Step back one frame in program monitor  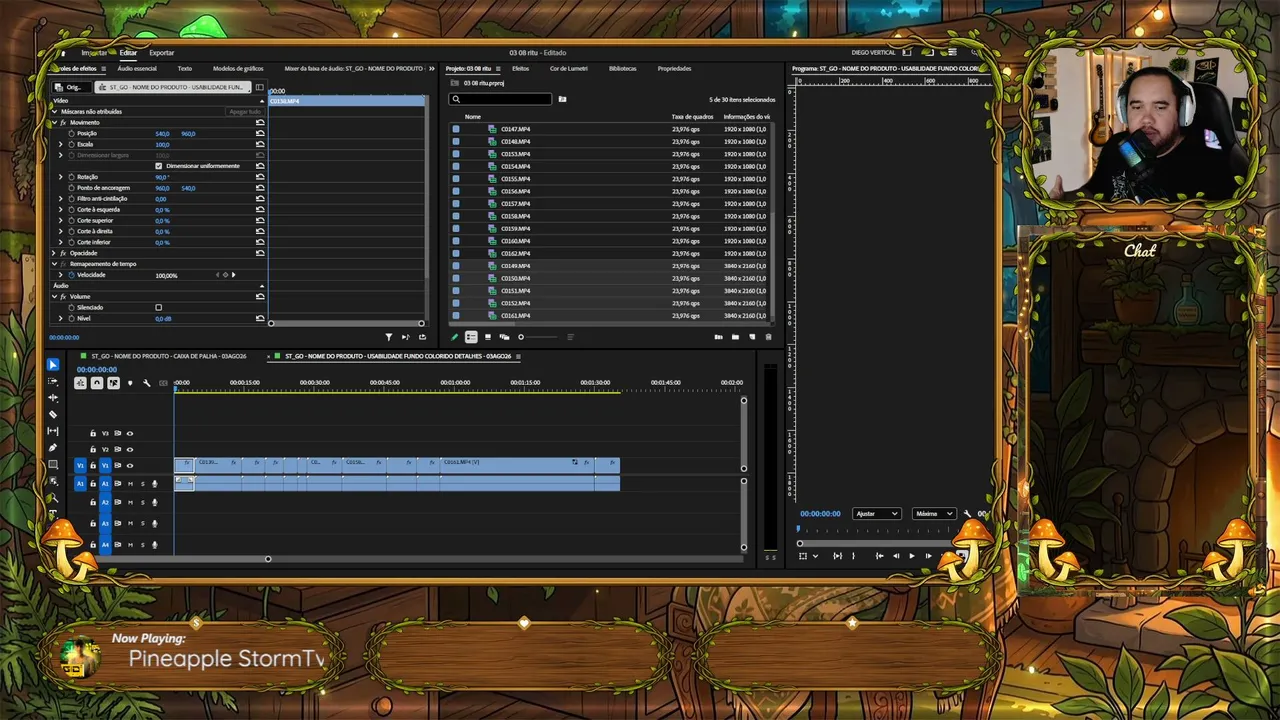point(896,556)
